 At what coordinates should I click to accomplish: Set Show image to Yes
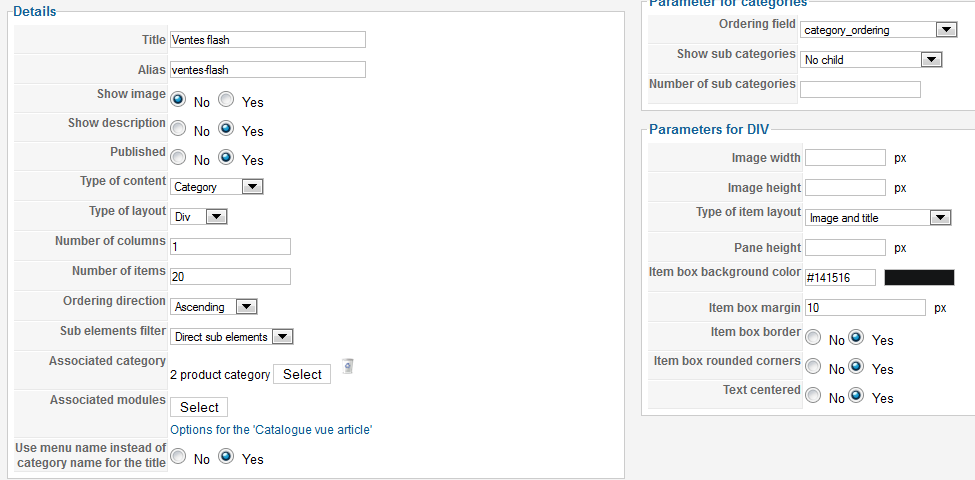coord(226,100)
